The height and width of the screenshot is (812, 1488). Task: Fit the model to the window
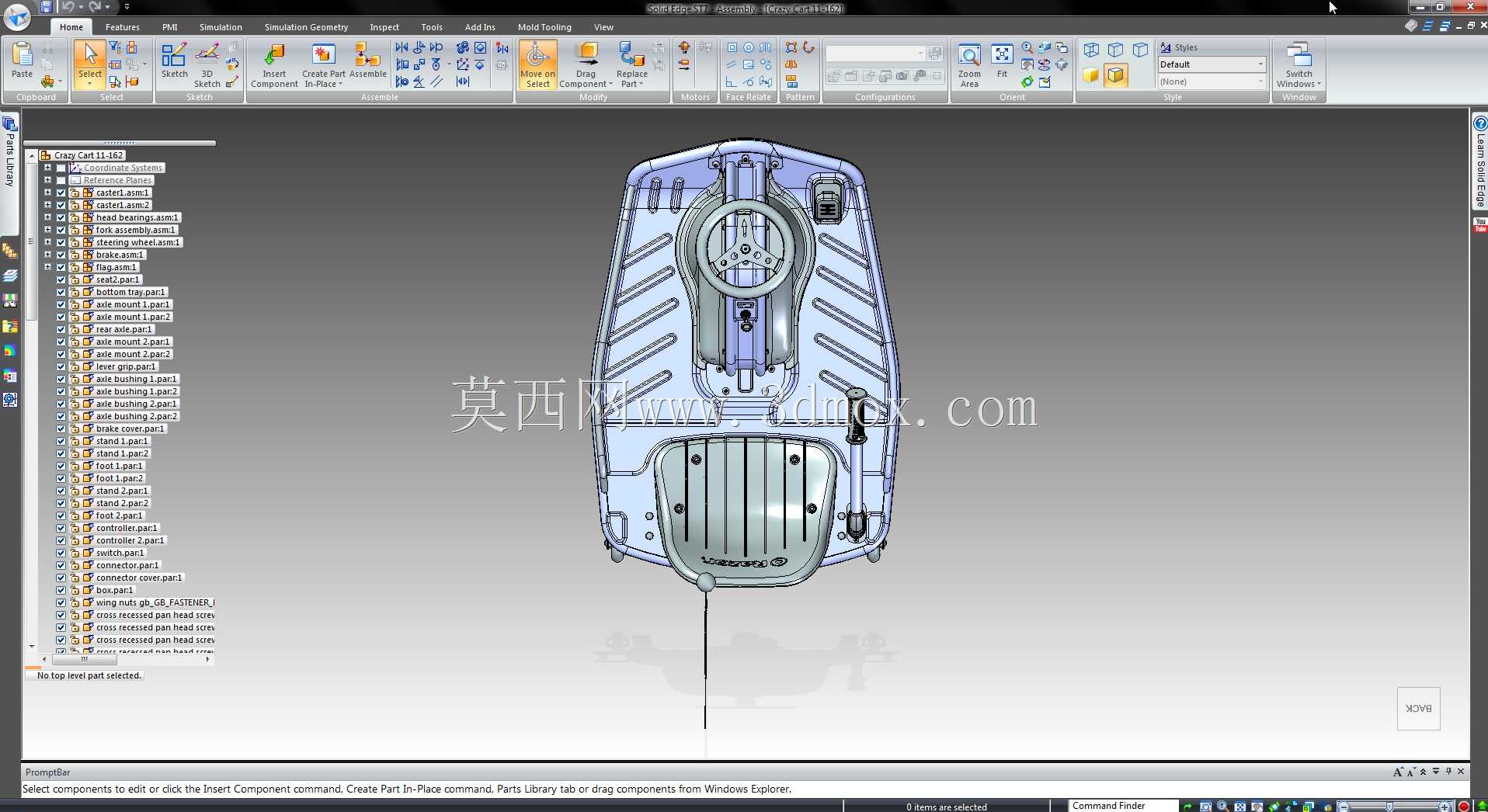[x=1002, y=61]
